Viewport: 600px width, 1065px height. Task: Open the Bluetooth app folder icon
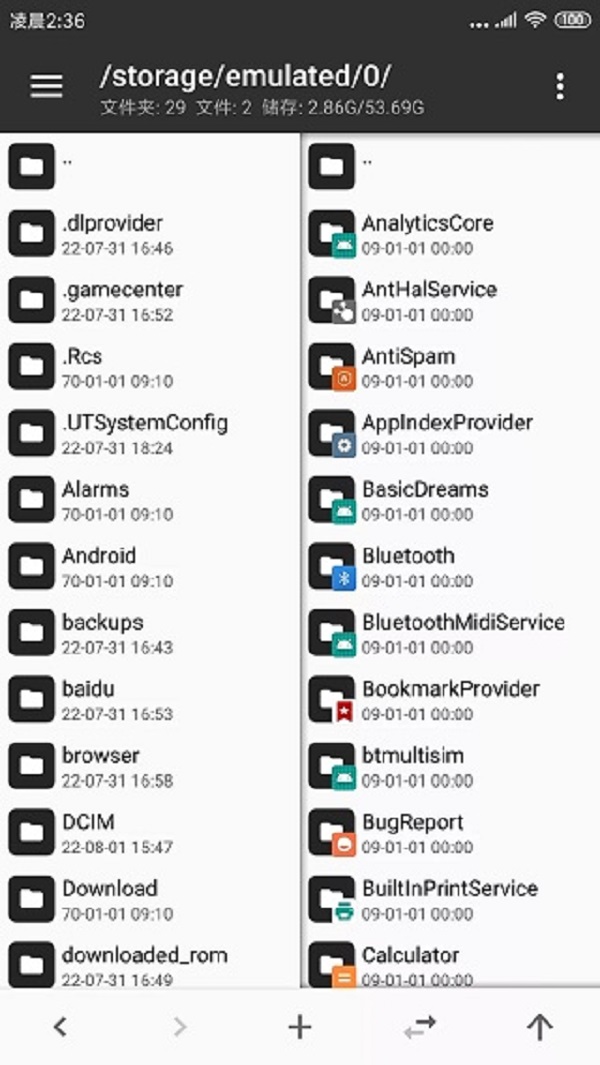tap(332, 566)
